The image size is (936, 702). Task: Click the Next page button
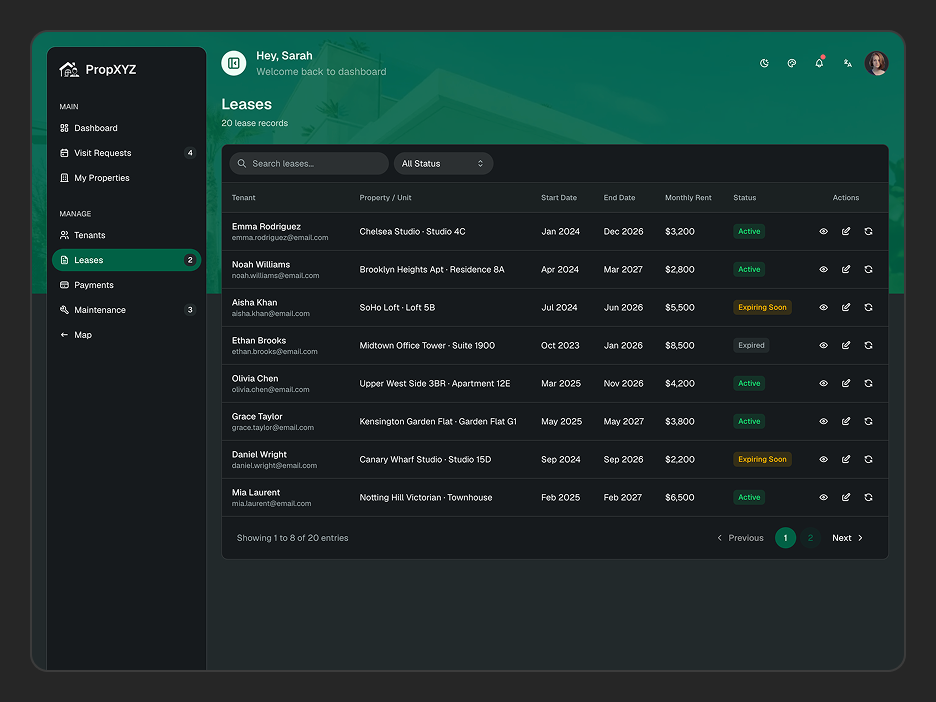[x=848, y=538]
